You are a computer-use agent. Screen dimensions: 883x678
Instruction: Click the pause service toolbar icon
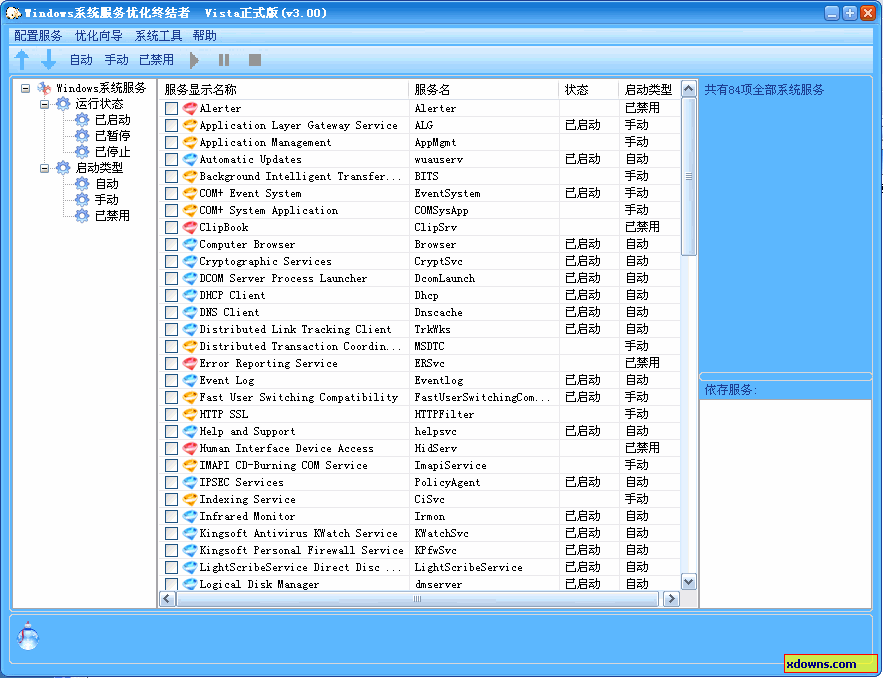pos(224,60)
